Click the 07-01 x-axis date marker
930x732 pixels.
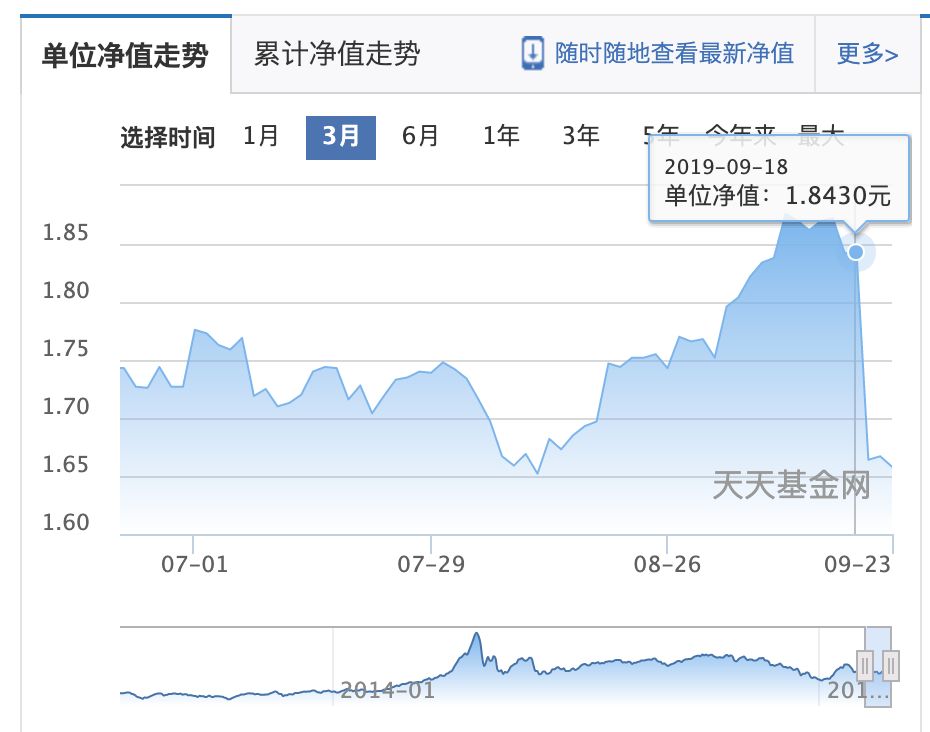coord(195,564)
